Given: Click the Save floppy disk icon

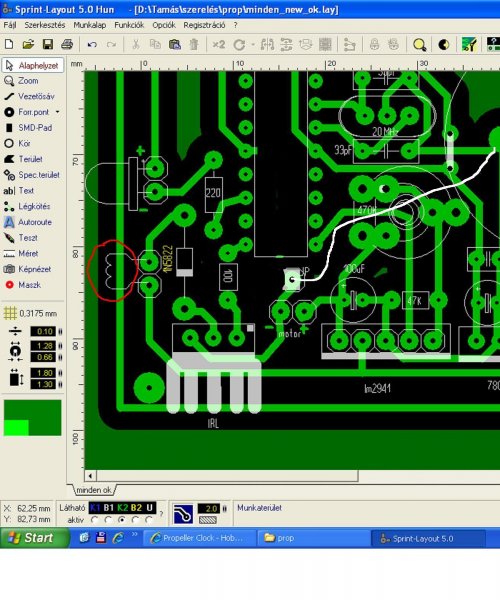Looking at the screenshot, I should point(48,44).
